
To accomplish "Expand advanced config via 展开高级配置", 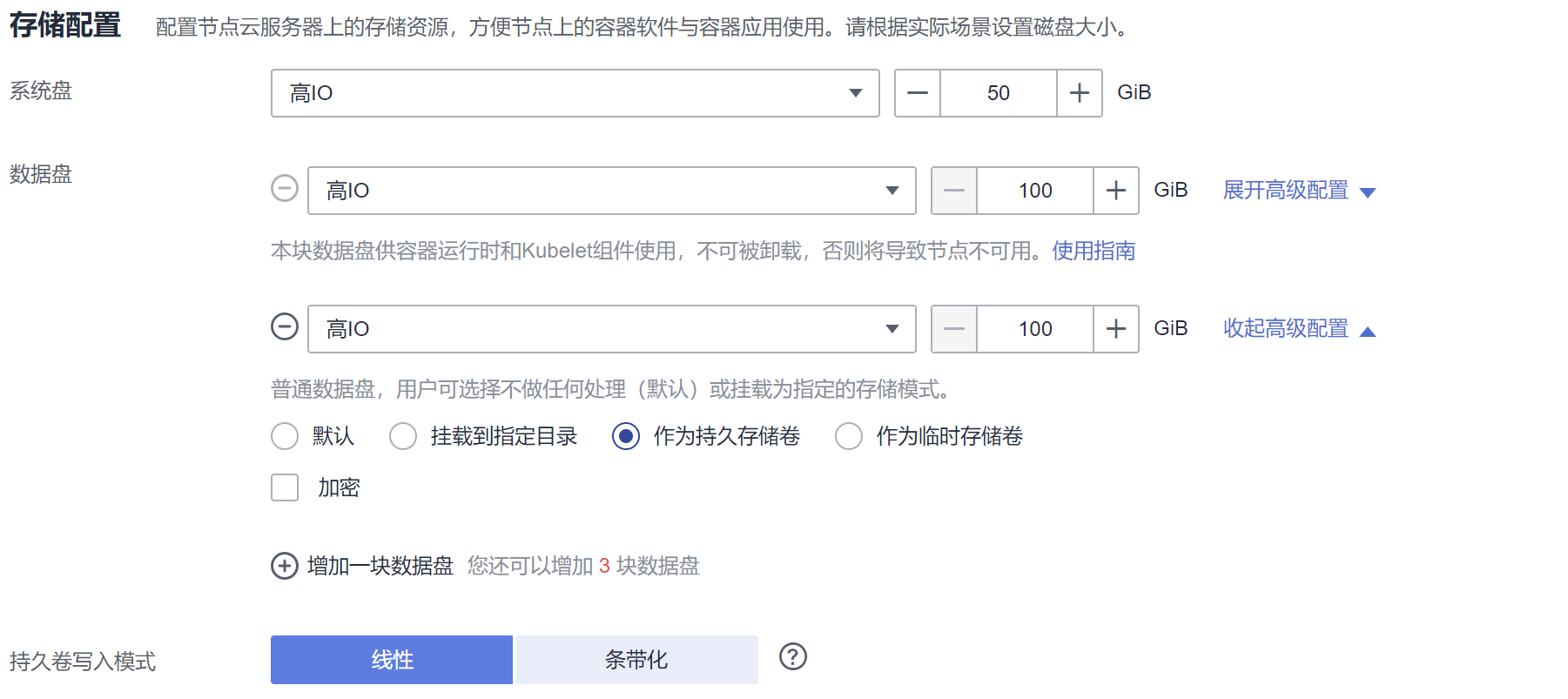I will pyautogui.click(x=1299, y=191).
